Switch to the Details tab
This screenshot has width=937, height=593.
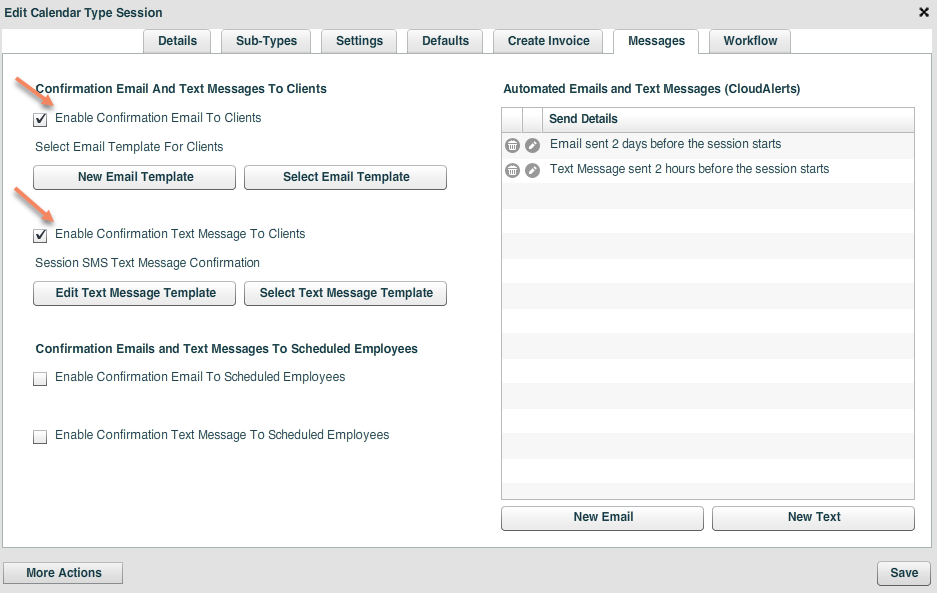177,41
